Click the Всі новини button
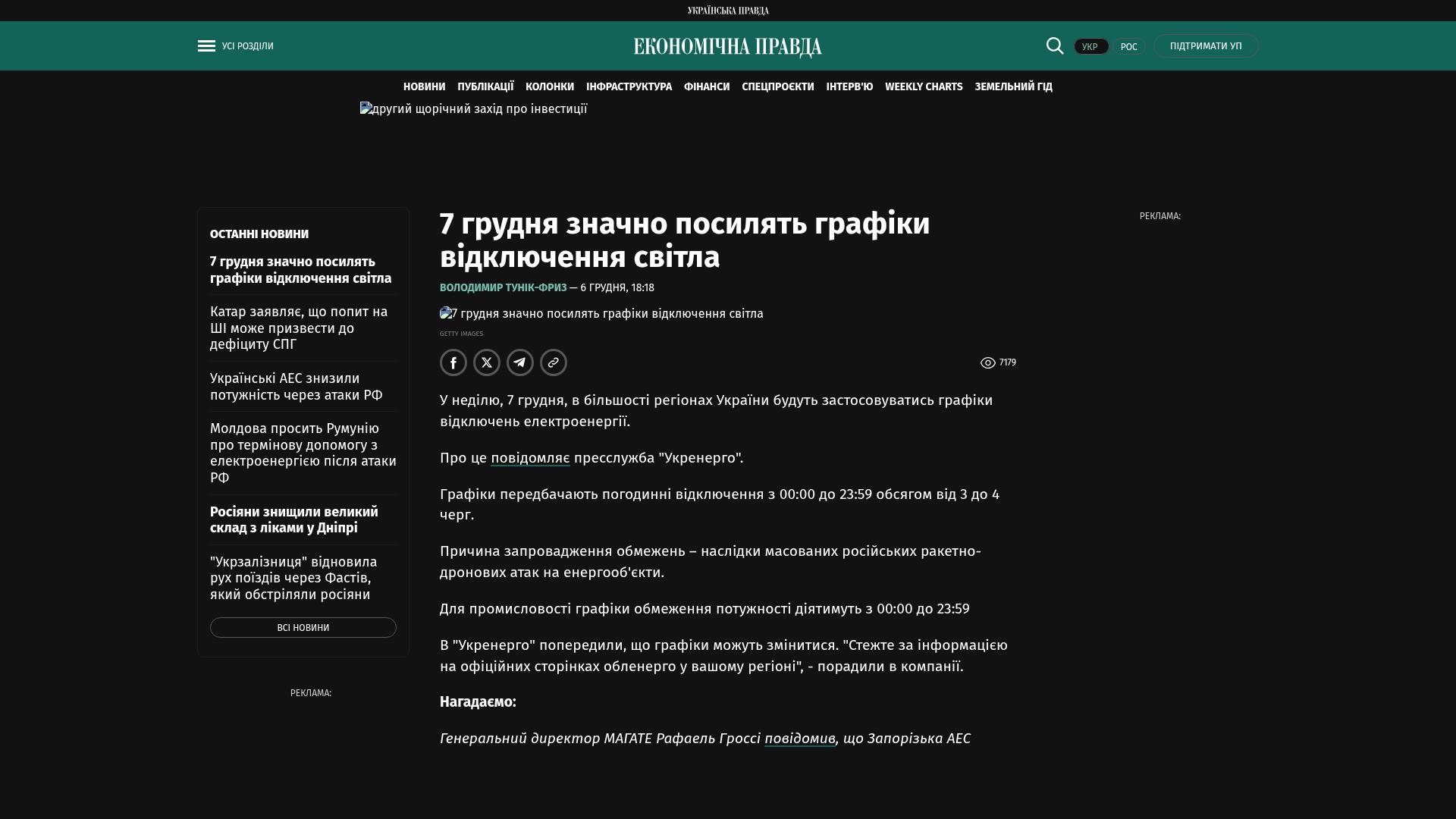The width and height of the screenshot is (1456, 819). tap(303, 628)
